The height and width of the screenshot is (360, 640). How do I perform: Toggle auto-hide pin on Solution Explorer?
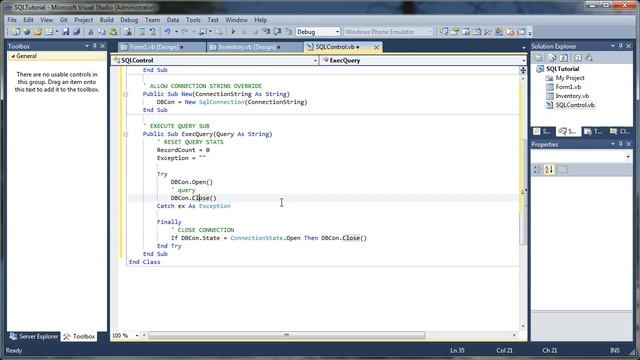click(620, 46)
